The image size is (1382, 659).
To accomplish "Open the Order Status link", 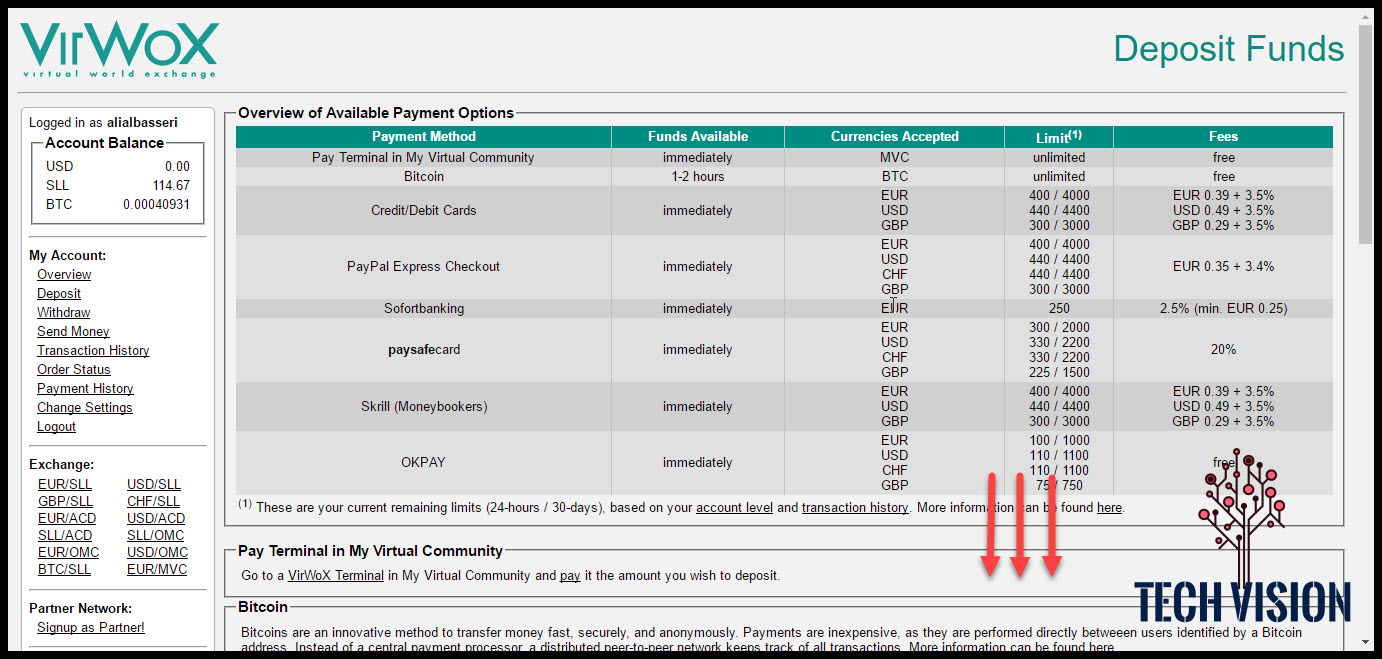I will [x=73, y=369].
